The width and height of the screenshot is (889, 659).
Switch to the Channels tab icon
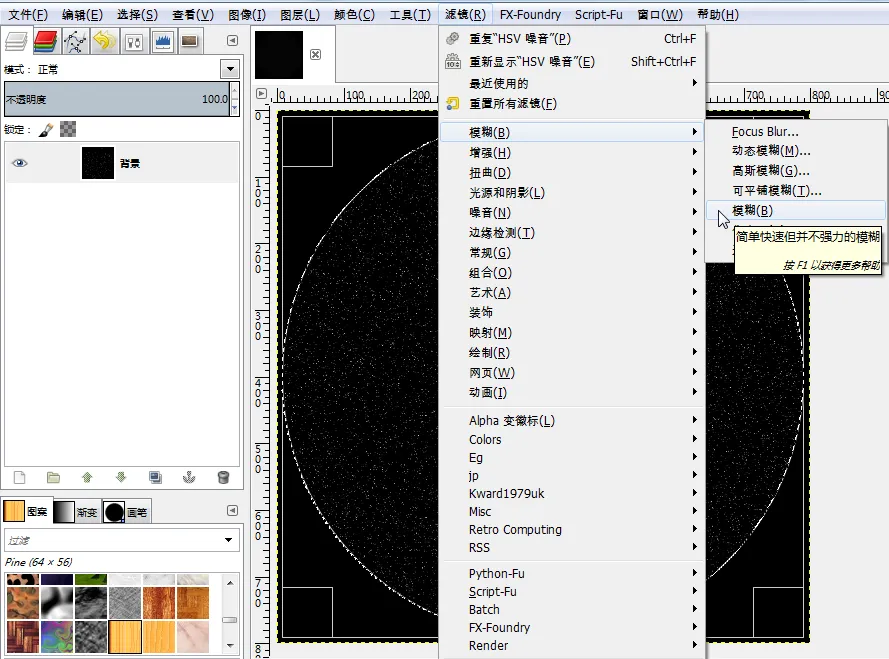46,41
